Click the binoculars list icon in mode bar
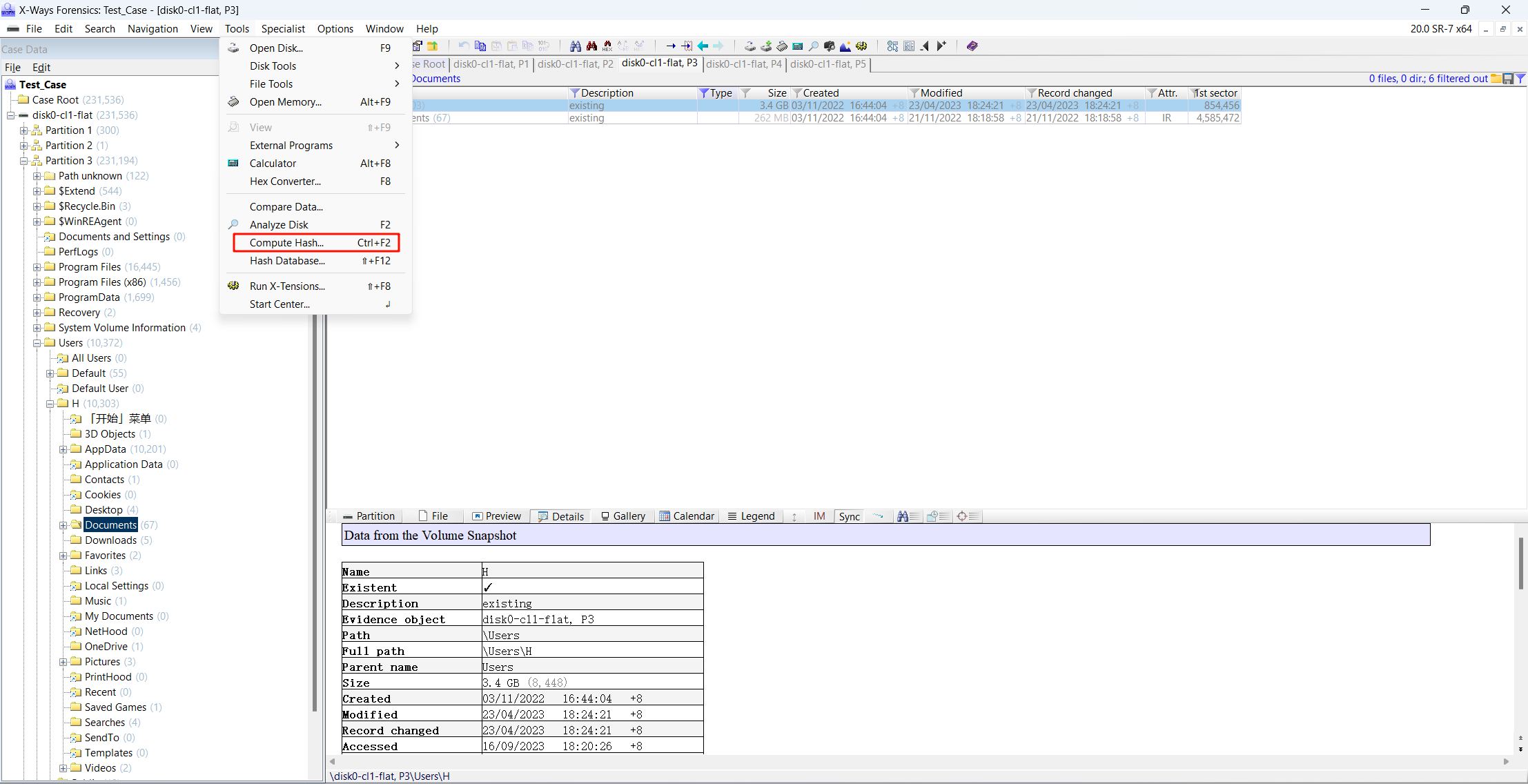 908,516
